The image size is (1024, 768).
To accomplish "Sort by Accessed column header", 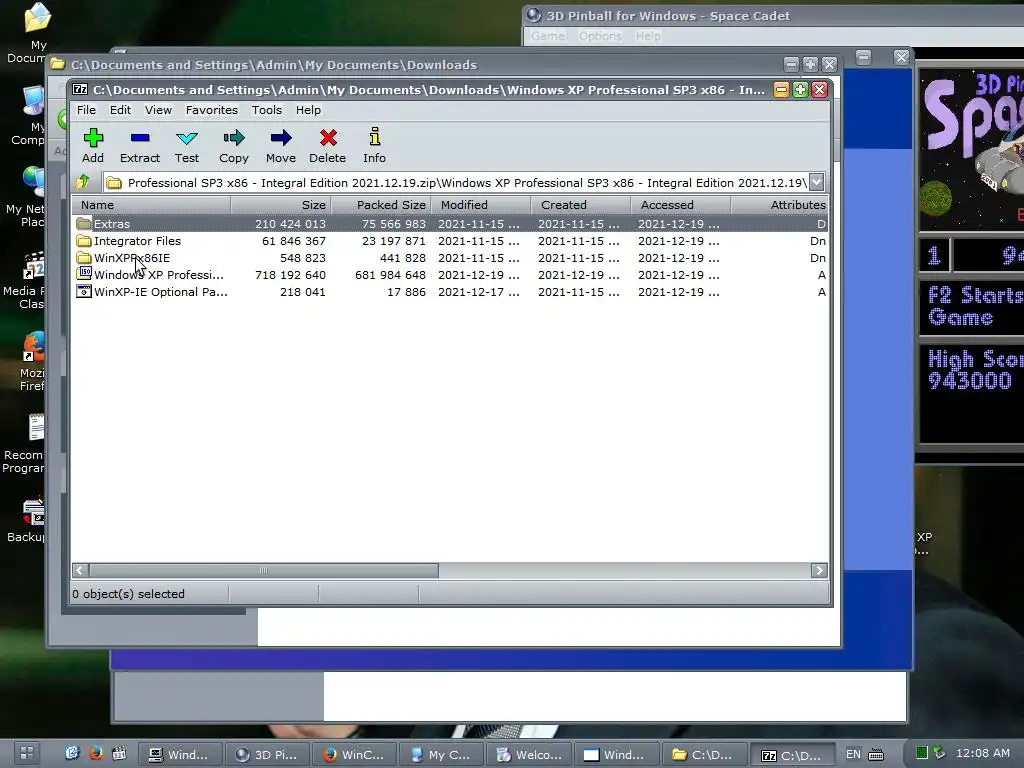I will 680,205.
